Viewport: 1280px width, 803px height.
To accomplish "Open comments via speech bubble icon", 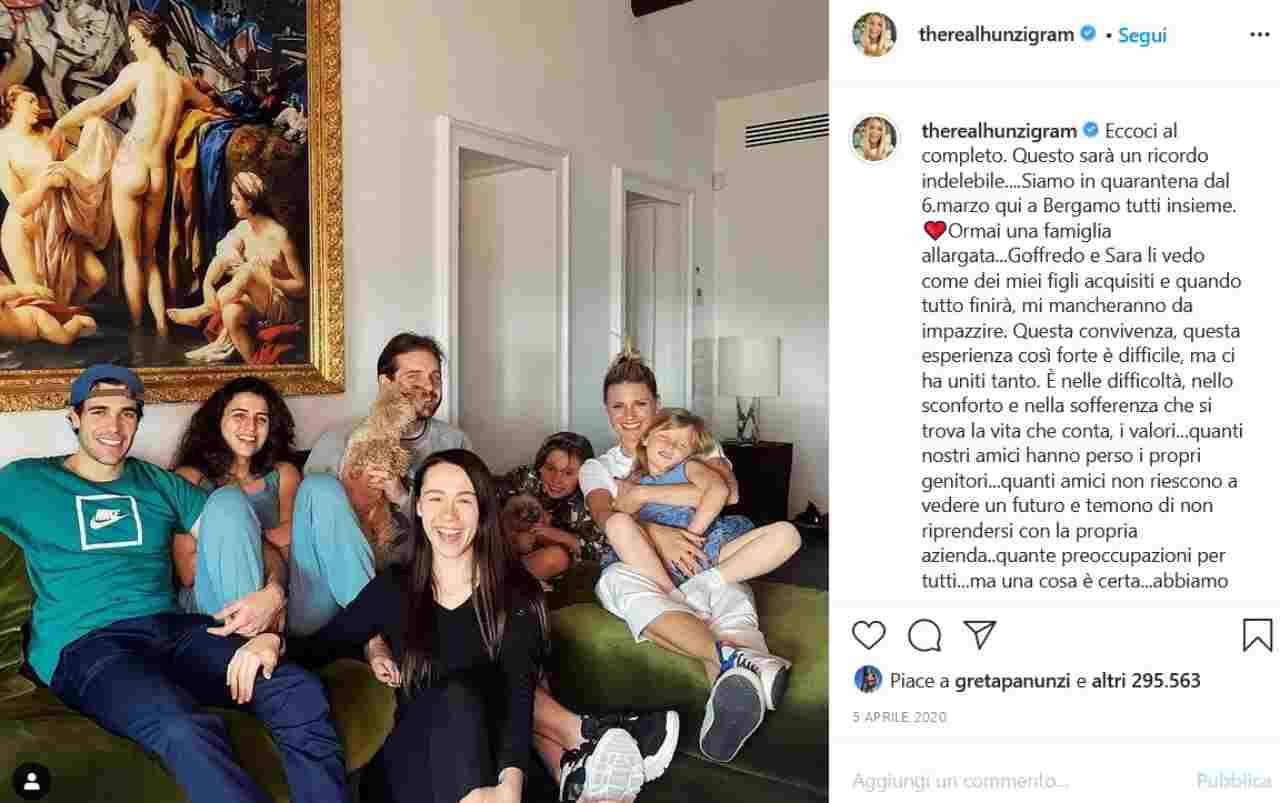I will click(924, 635).
